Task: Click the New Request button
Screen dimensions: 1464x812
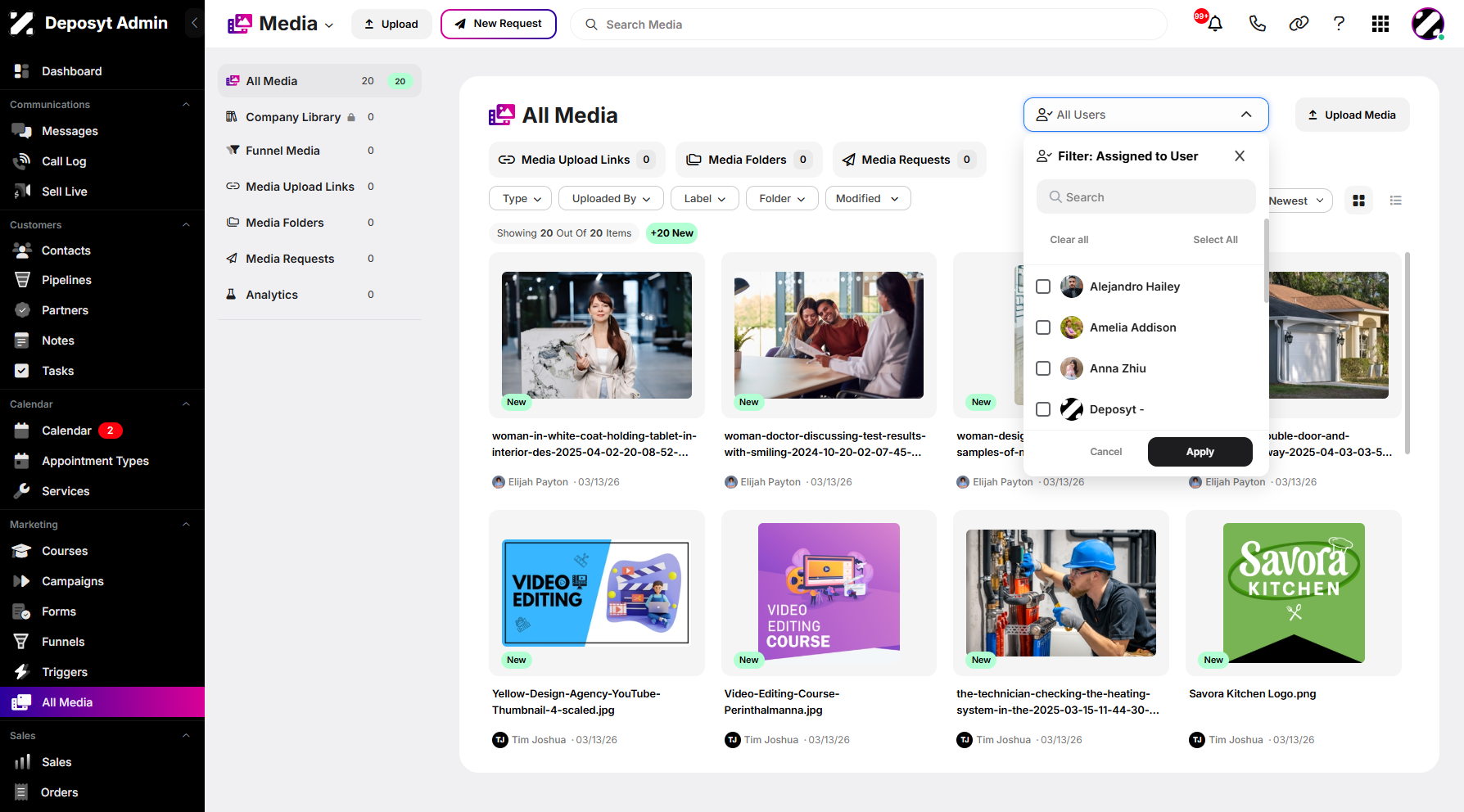Action: click(498, 24)
